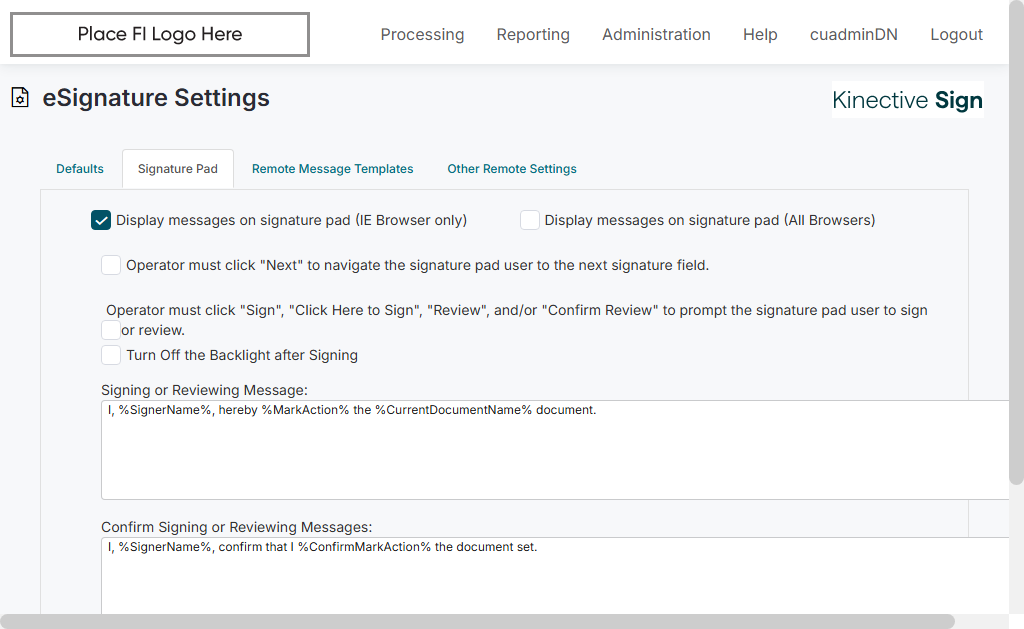Go to the Other Remote Settings tab
Image resolution: width=1024 pixels, height=629 pixels.
[512, 169]
